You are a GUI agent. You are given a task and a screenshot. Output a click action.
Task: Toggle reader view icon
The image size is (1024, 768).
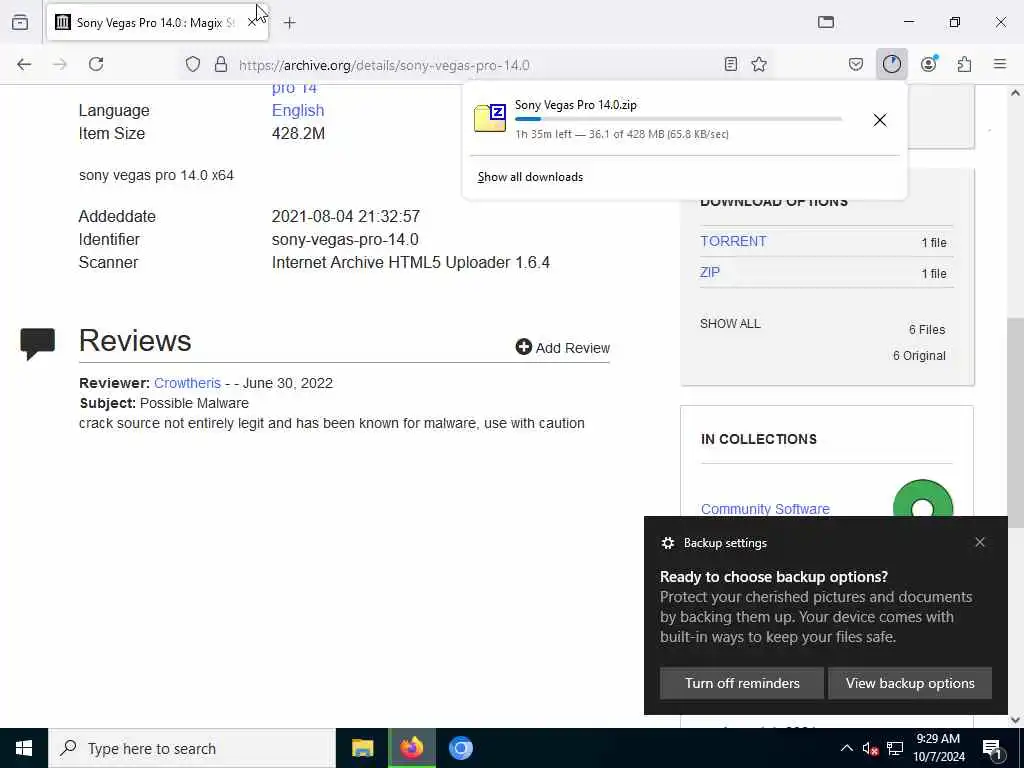(731, 64)
